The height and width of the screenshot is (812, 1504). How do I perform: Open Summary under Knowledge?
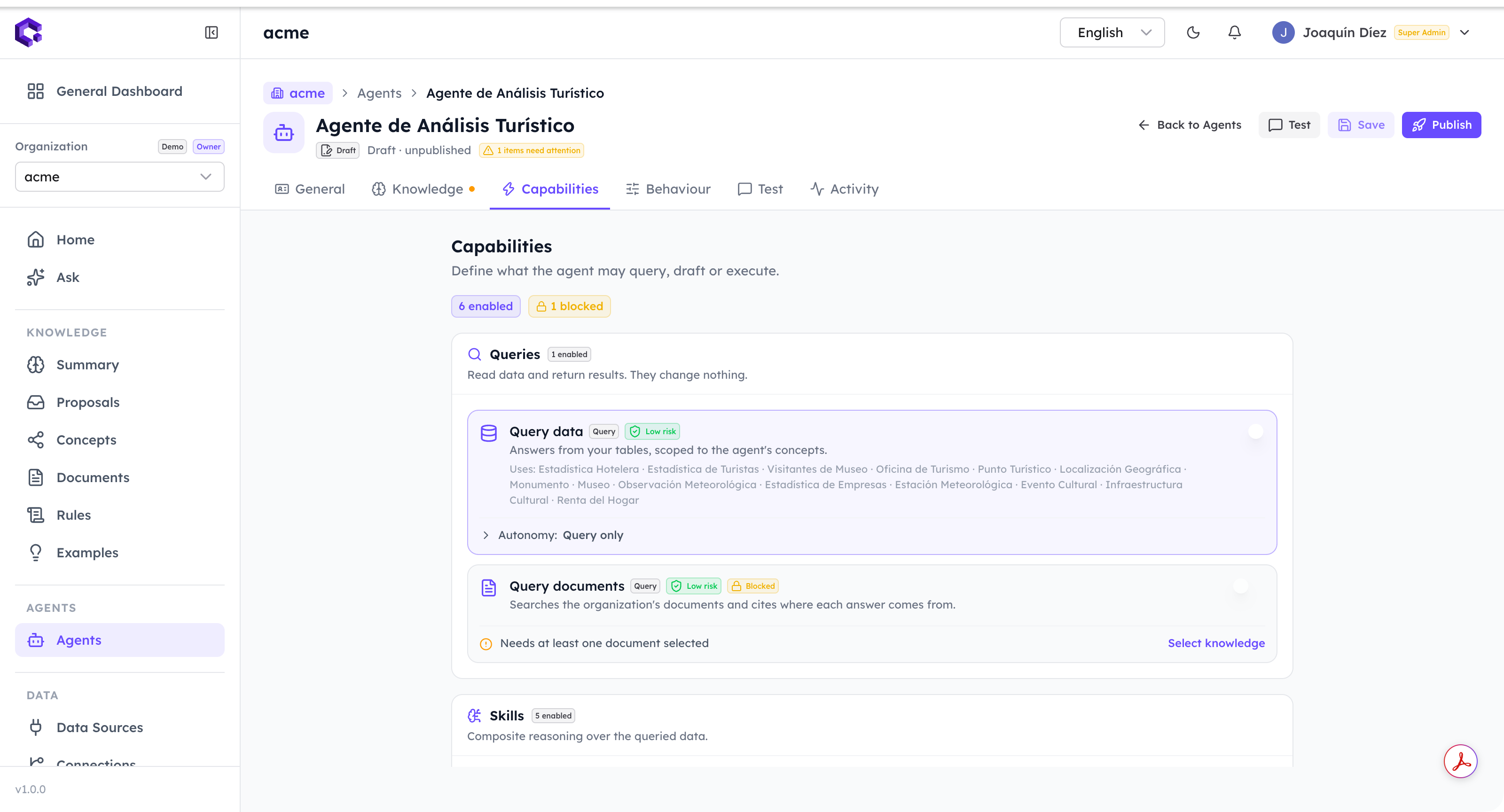point(120,365)
